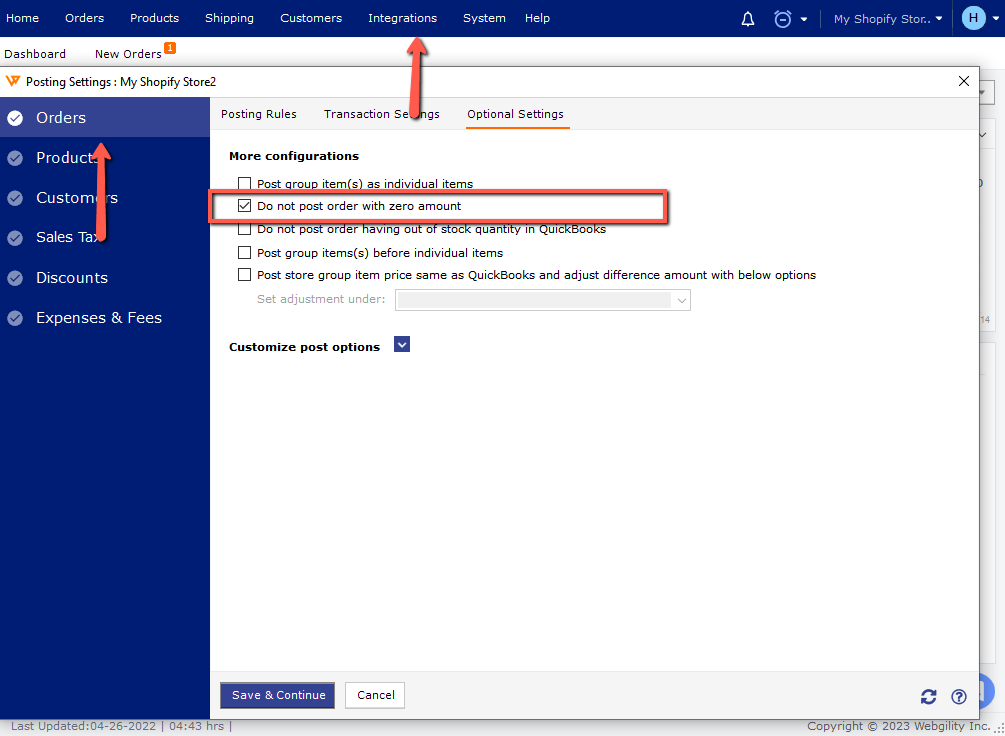Click the refresh icon in dialog footer

[x=929, y=696]
